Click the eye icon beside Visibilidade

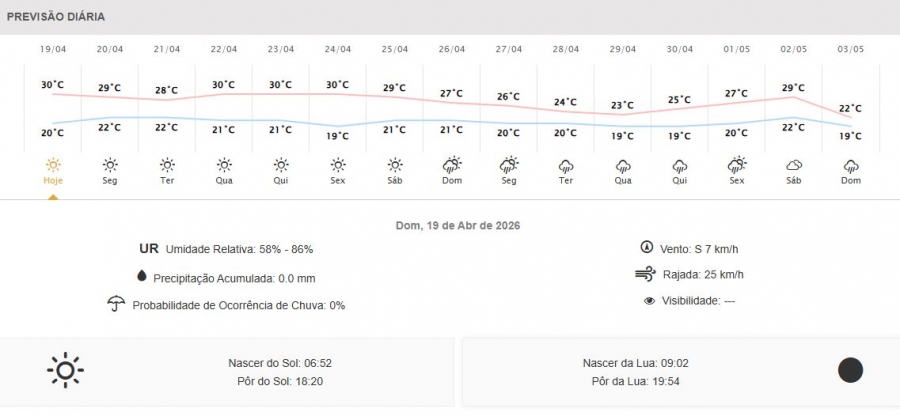click(x=649, y=300)
